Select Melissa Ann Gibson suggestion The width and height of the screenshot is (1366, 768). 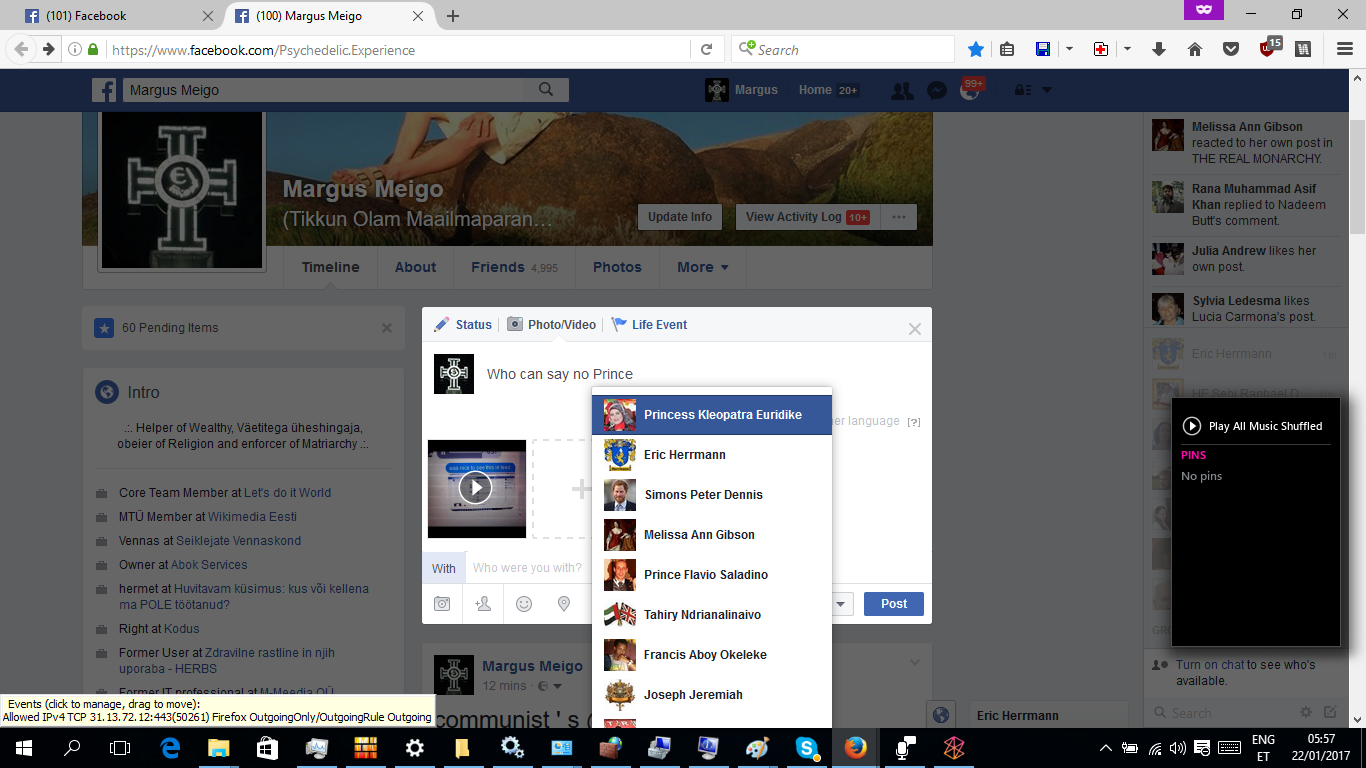pos(712,535)
